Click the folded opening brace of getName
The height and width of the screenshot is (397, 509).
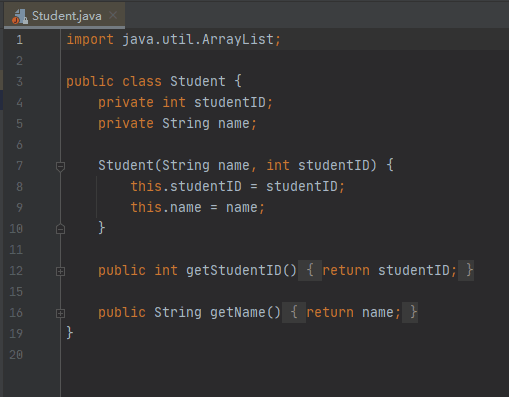pyautogui.click(x=294, y=312)
